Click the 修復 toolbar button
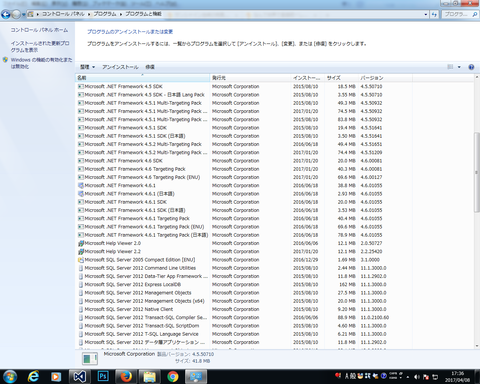 pyautogui.click(x=150, y=67)
